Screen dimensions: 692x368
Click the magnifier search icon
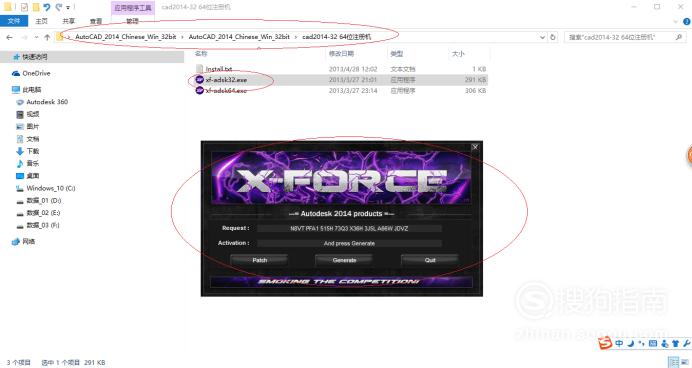[679, 38]
